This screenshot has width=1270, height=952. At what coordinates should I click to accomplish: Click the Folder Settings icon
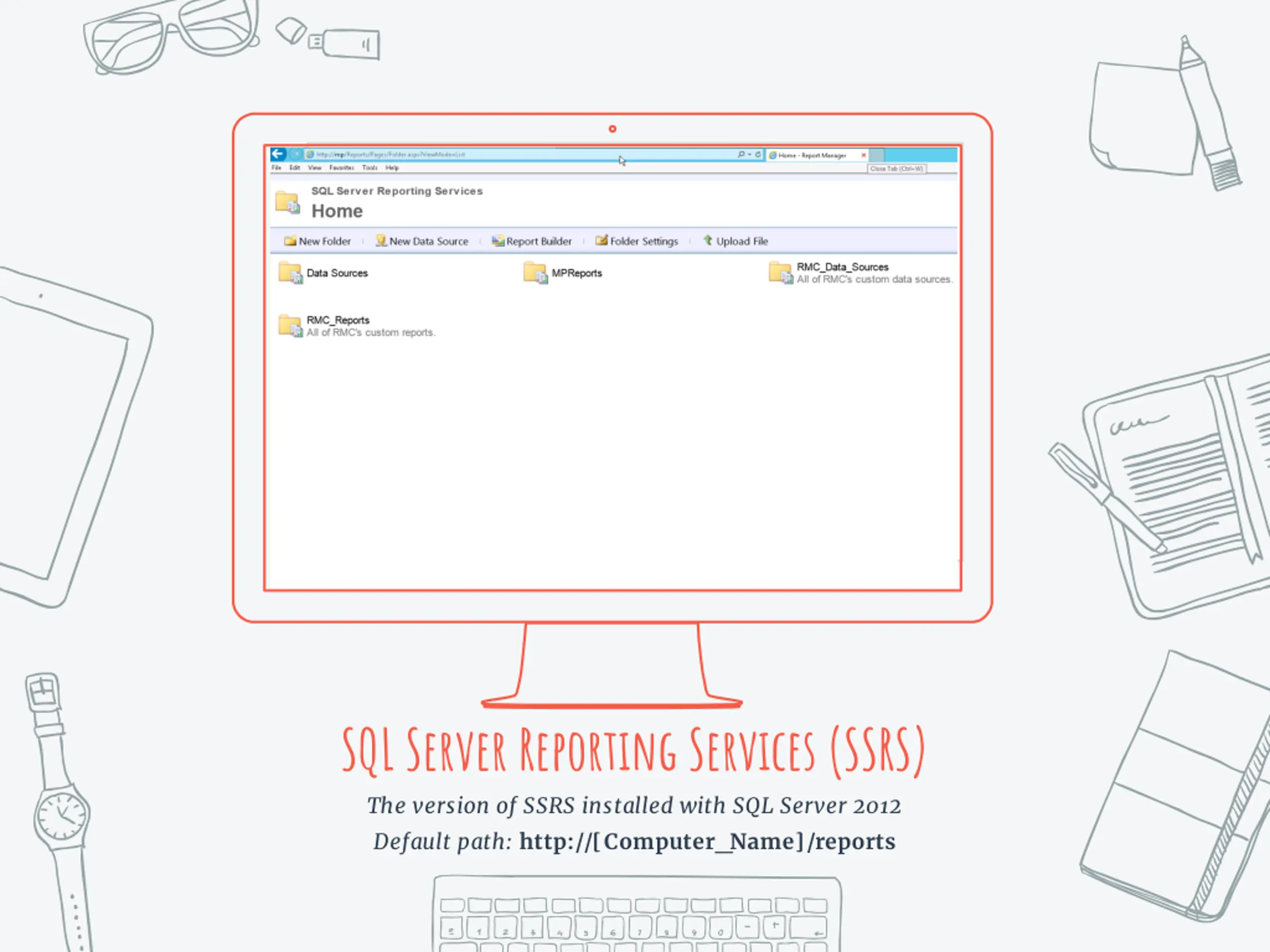(601, 240)
